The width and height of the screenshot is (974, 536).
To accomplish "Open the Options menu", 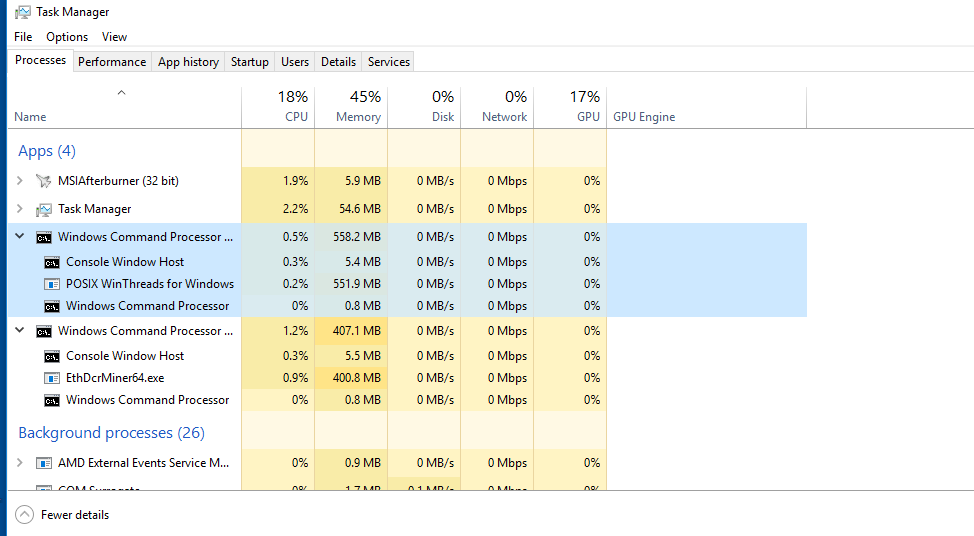I will click(67, 37).
